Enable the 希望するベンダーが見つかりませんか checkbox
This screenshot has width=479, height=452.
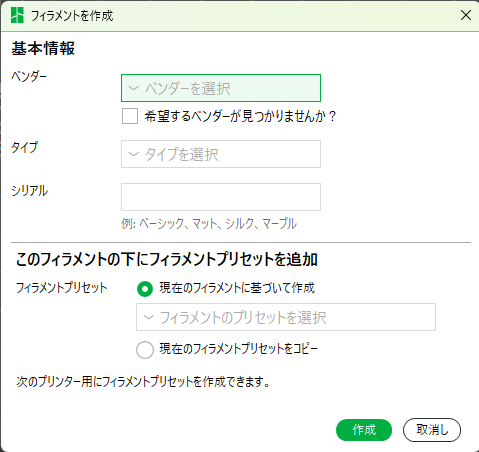[130, 116]
